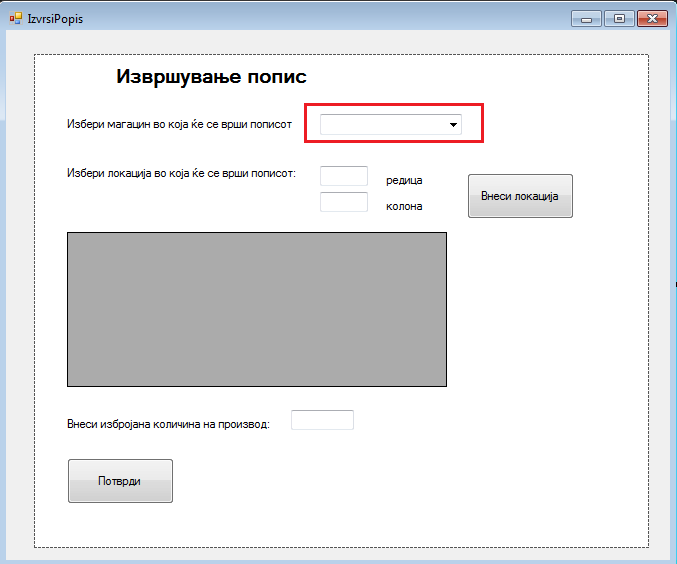Minimize the IzvrsiPopis window

585,18
